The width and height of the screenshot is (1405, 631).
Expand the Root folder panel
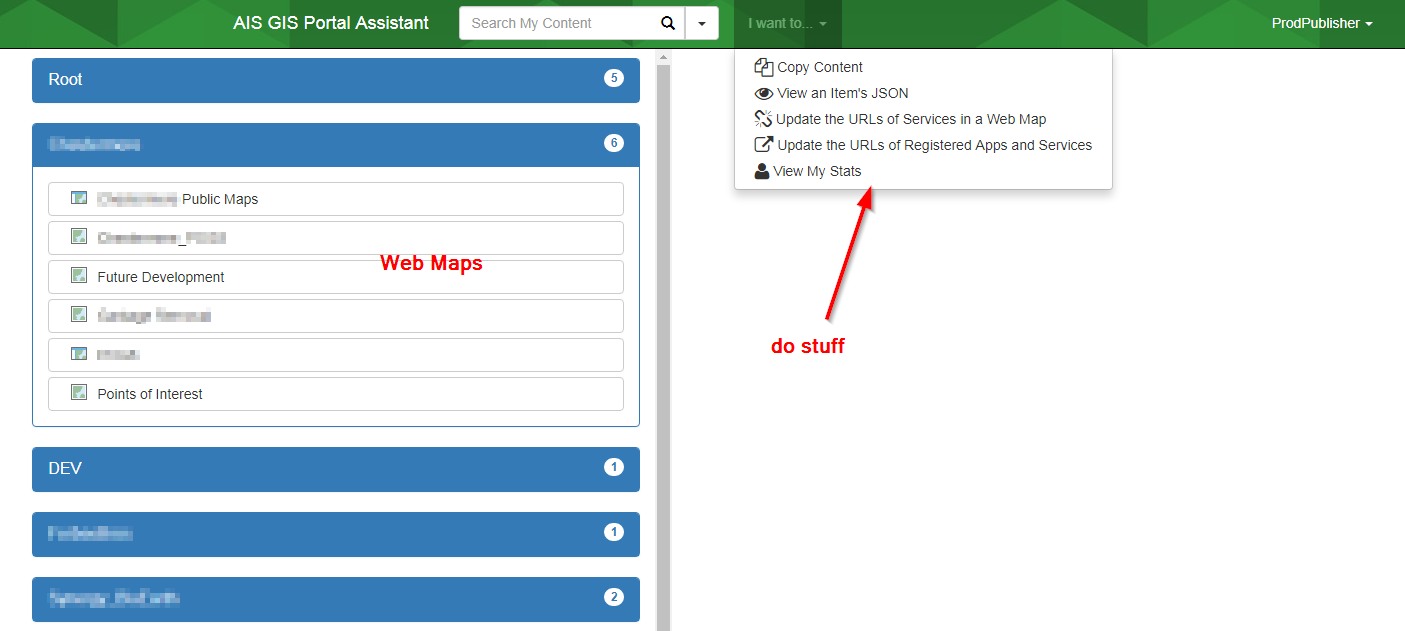(336, 80)
